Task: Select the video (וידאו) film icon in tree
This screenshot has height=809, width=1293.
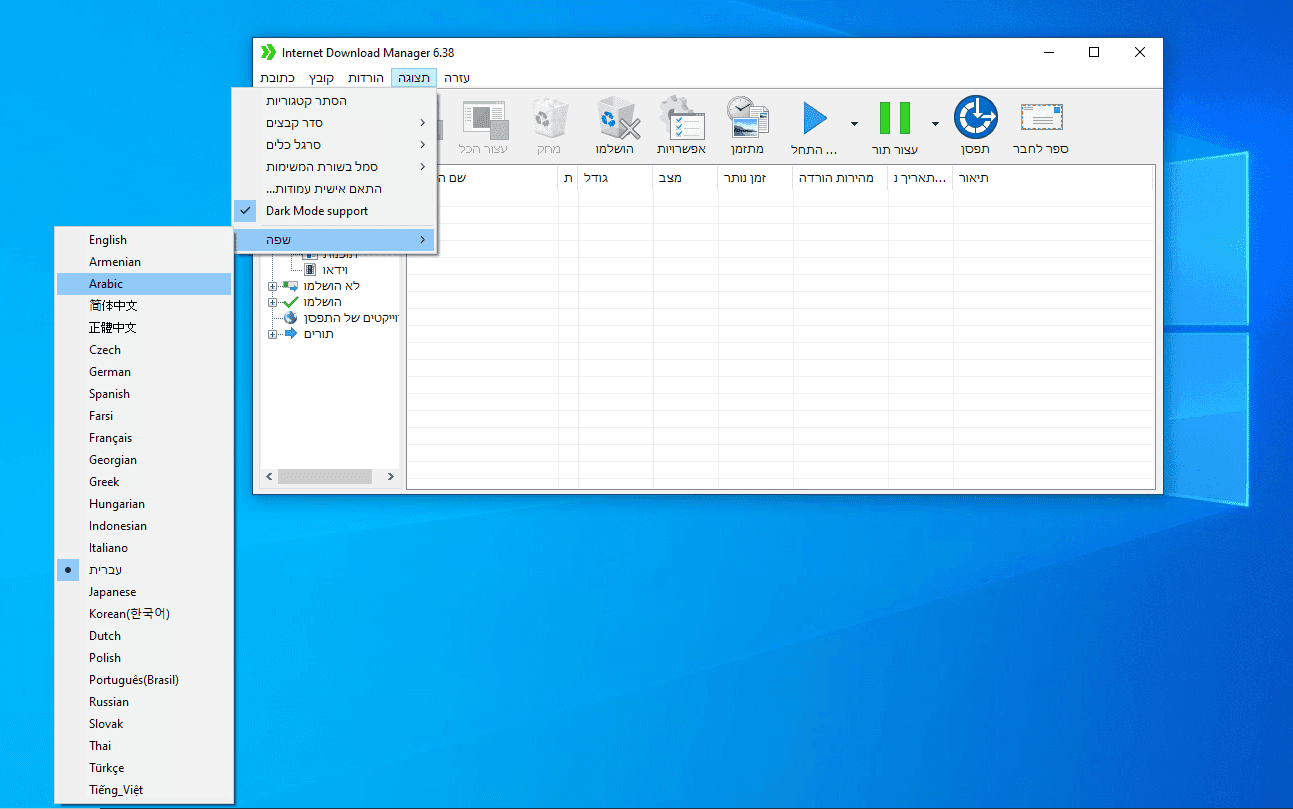Action: [310, 270]
